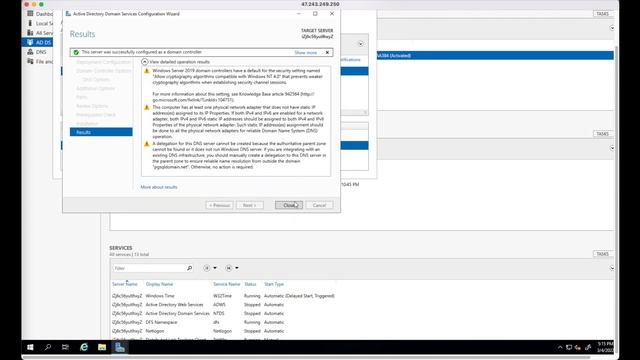Dismiss the success banner with X
This screenshot has width=640, height=360.
click(327, 52)
